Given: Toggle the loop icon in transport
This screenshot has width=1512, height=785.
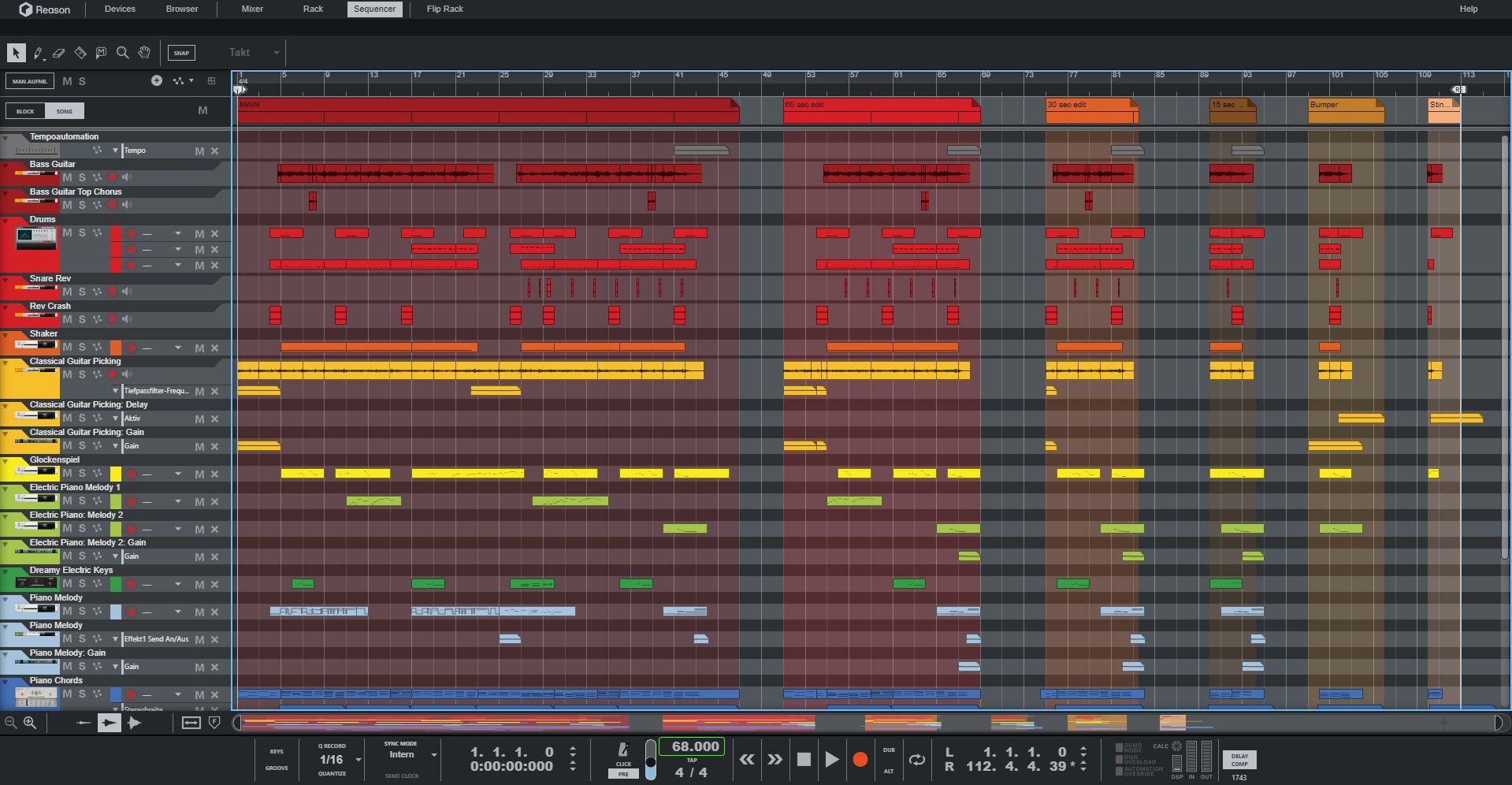Looking at the screenshot, I should pos(917,760).
